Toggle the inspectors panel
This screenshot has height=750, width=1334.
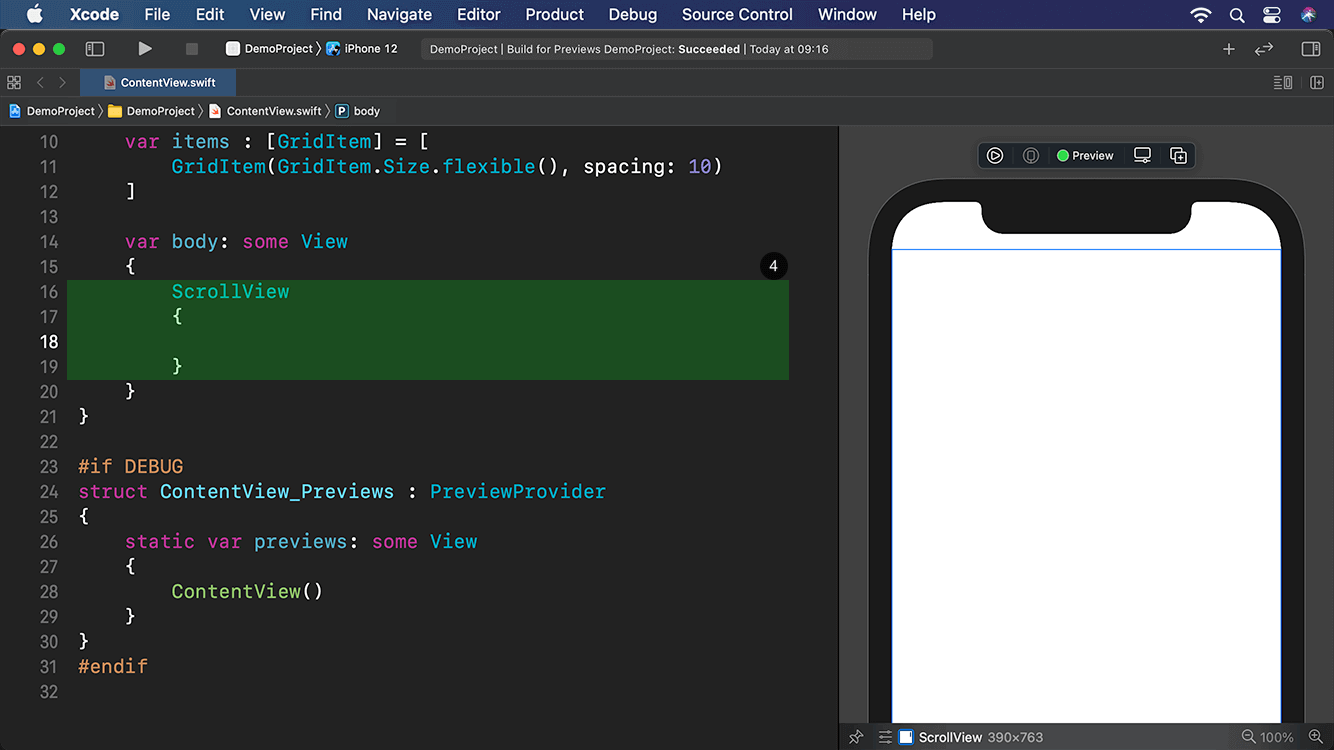point(1311,49)
